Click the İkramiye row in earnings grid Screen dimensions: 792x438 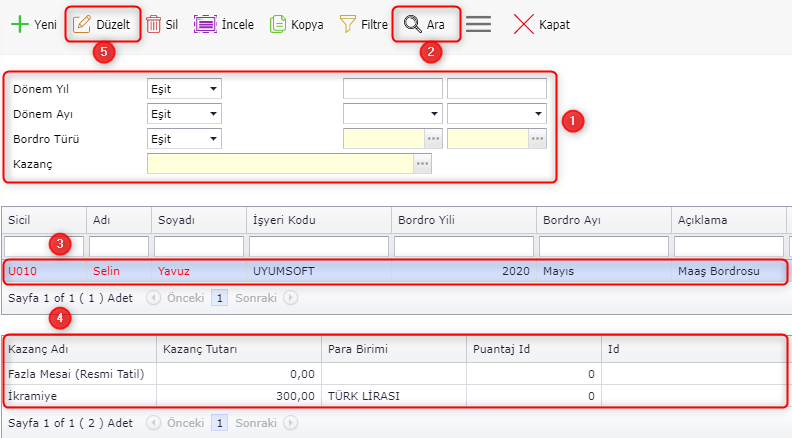[x=80, y=396]
